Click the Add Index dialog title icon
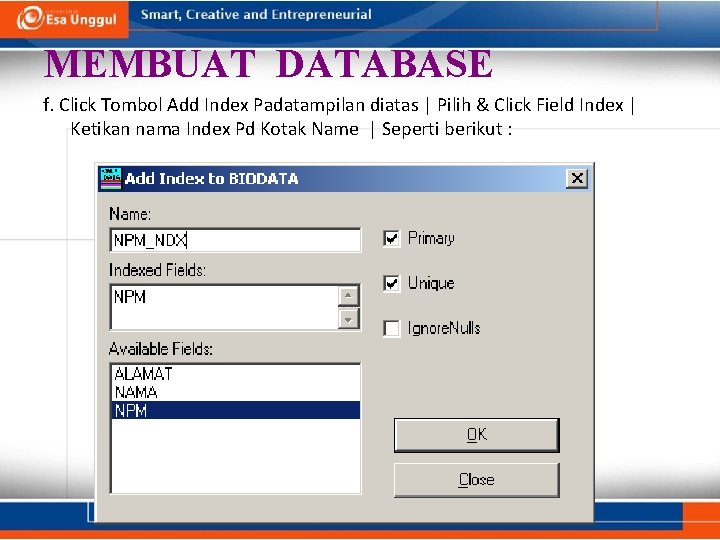The image size is (720, 540). (111, 179)
